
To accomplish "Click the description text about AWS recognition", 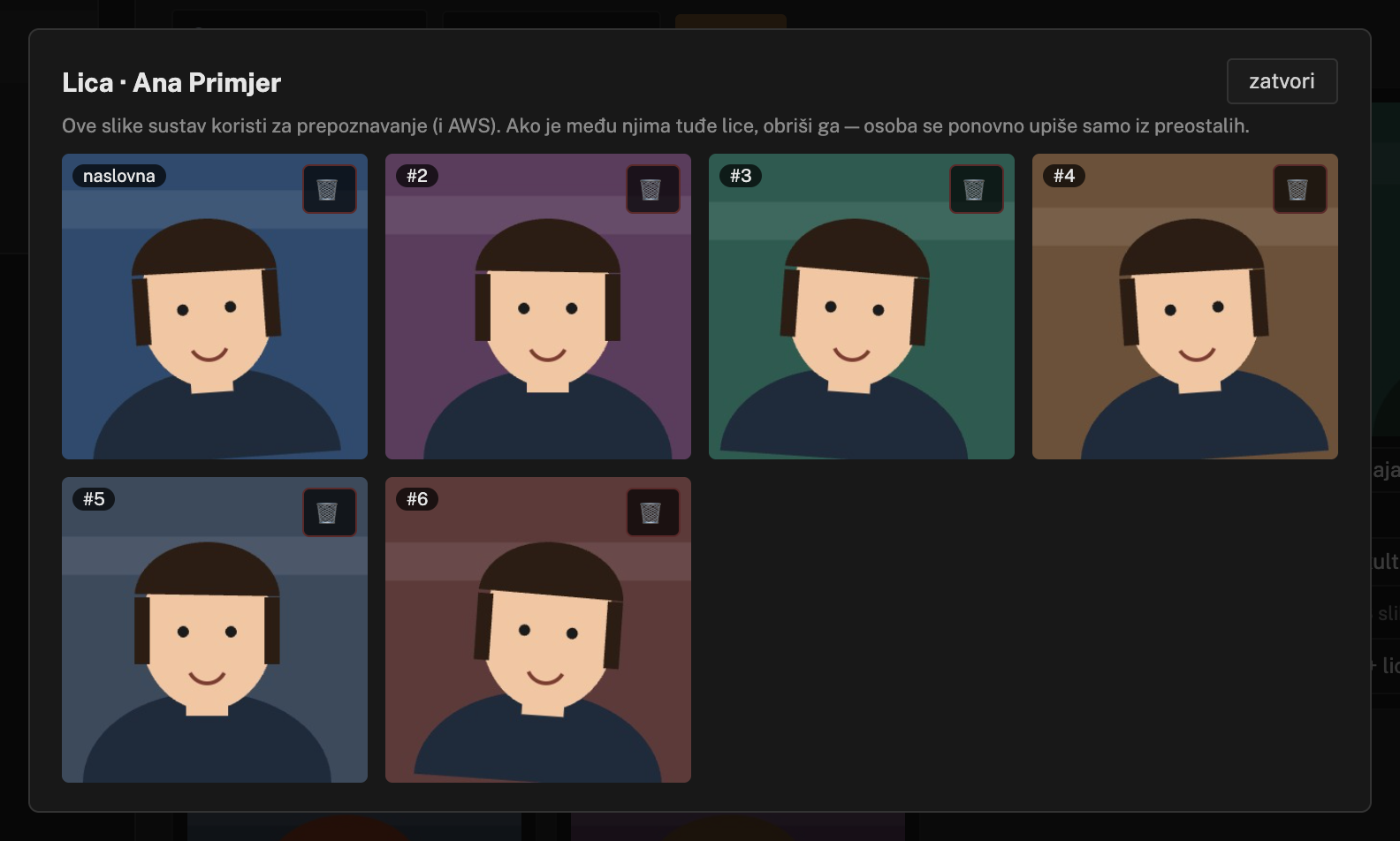I will (656, 126).
